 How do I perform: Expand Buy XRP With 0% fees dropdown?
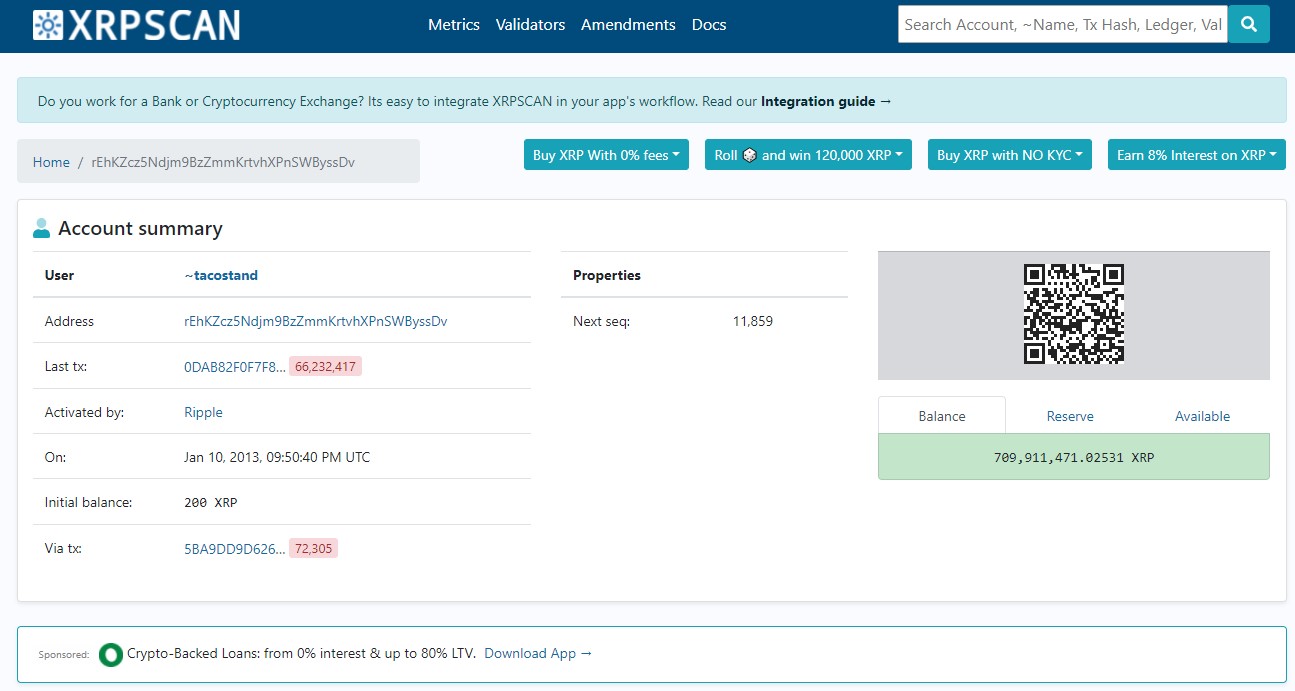coord(606,155)
